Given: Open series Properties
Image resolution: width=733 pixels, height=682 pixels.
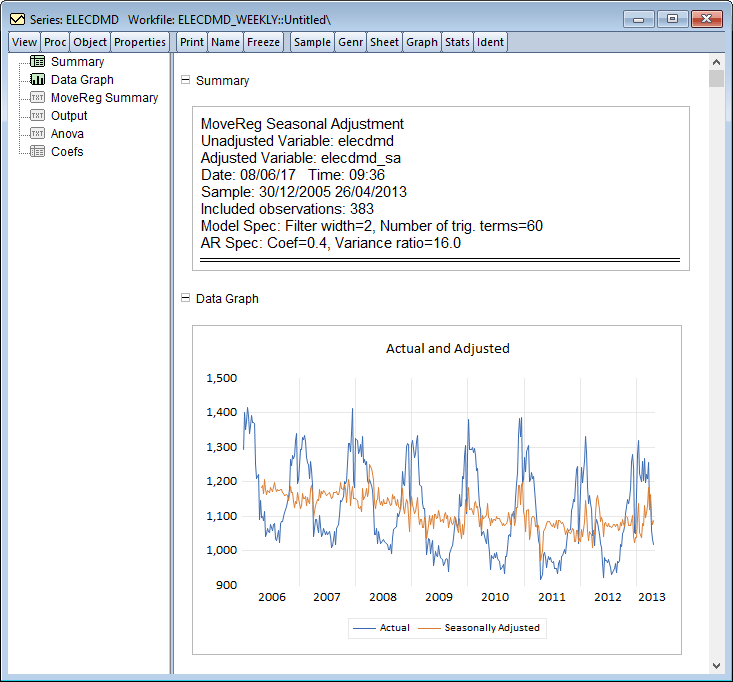Looking at the screenshot, I should [x=140, y=42].
